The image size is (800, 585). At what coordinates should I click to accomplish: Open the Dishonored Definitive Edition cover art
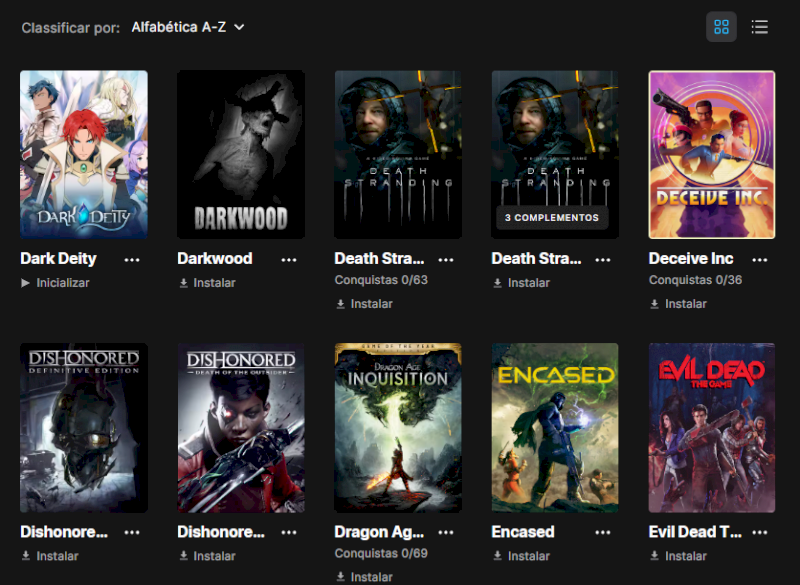click(84, 428)
